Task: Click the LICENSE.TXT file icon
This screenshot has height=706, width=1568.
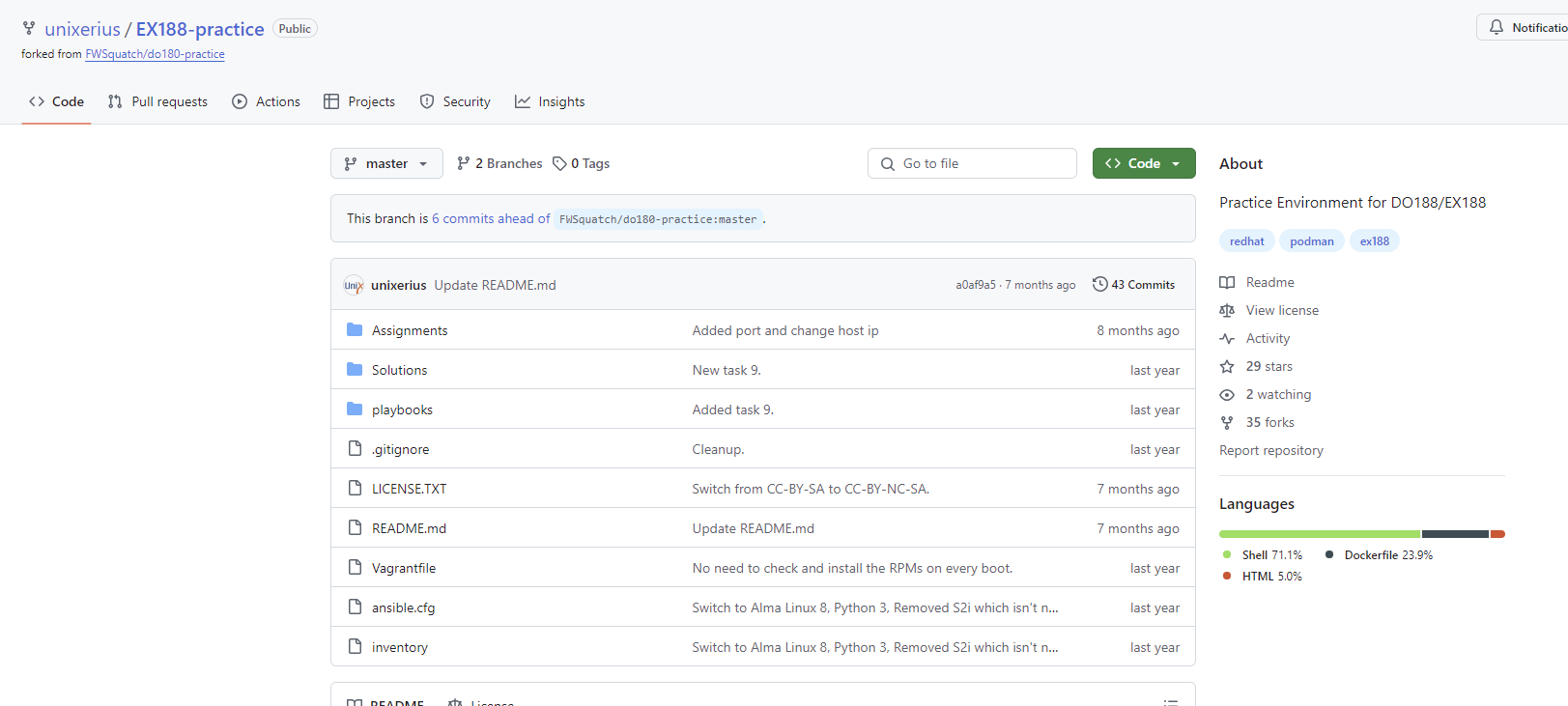Action: 355,488
